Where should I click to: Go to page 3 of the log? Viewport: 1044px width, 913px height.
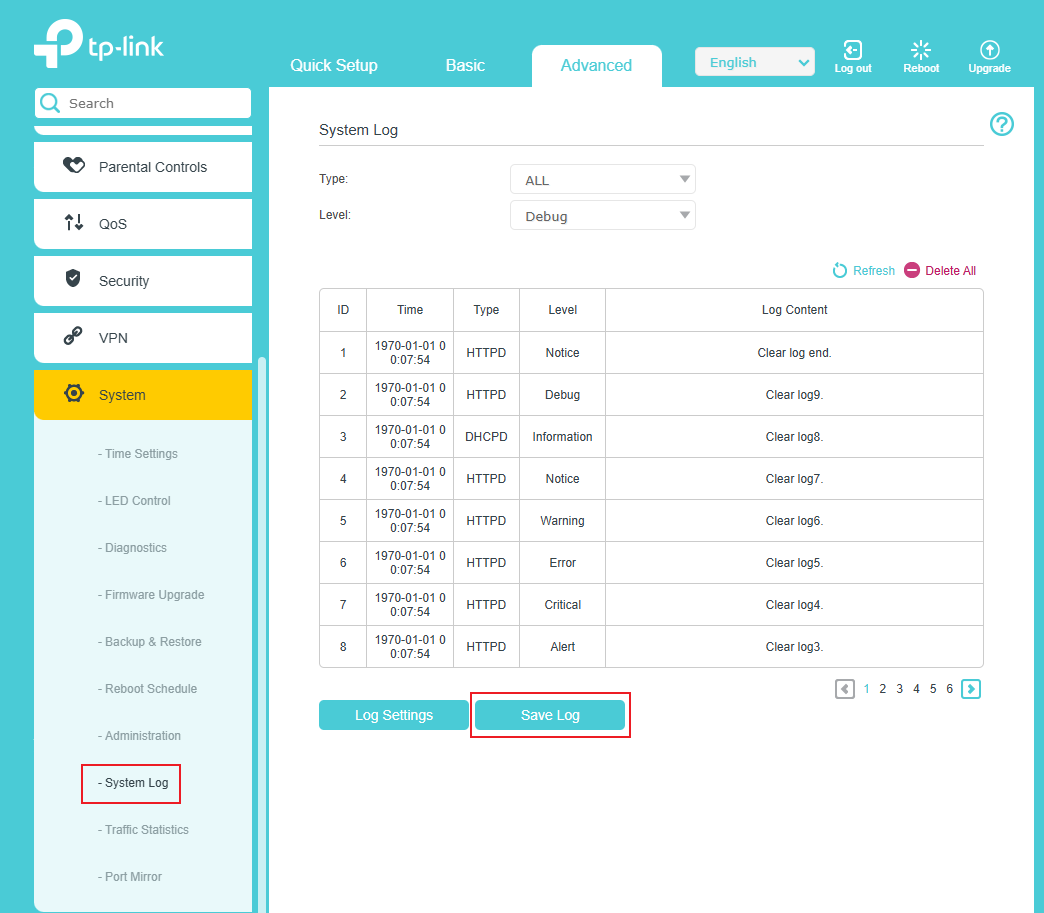point(899,689)
